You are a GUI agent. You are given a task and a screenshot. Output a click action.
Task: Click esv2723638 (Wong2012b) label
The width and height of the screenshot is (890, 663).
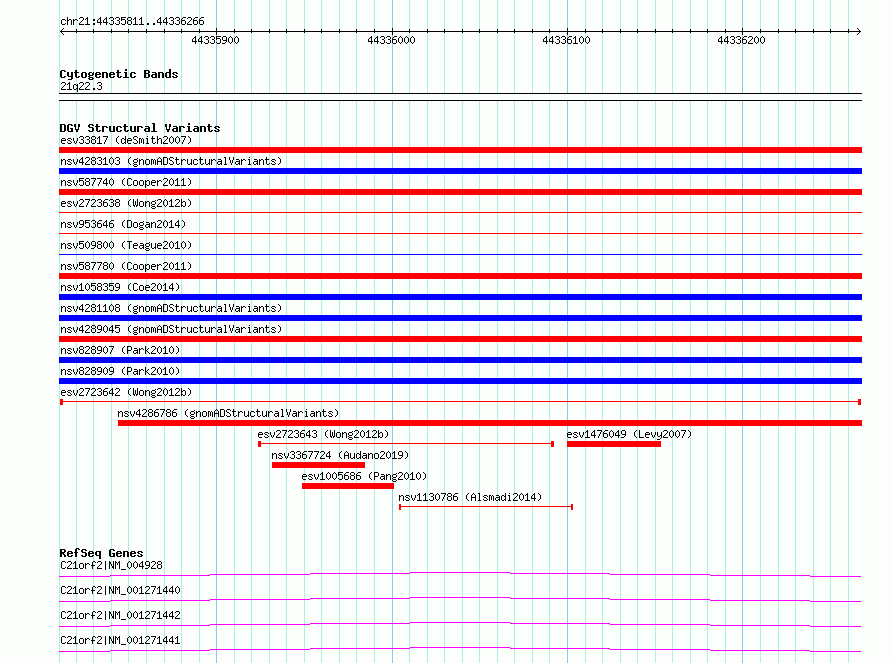[126, 203]
